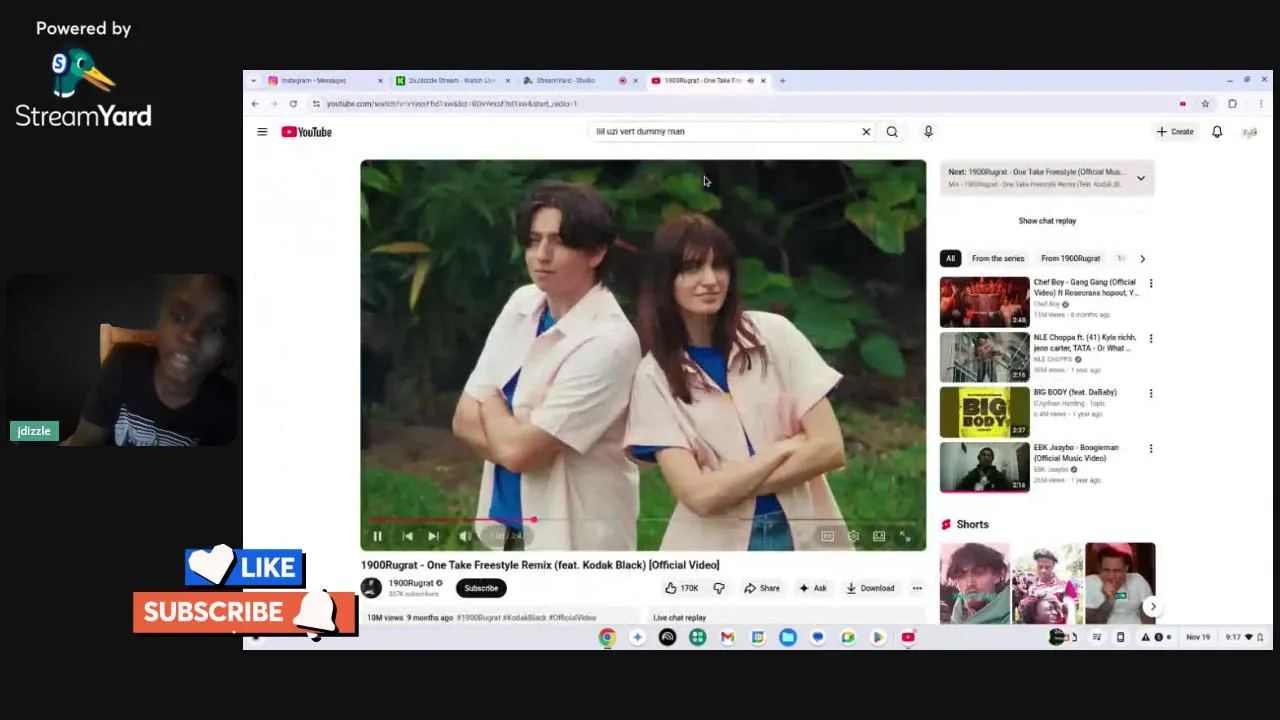Select the All filter chip
The height and width of the screenshot is (720, 1280).
pos(950,259)
